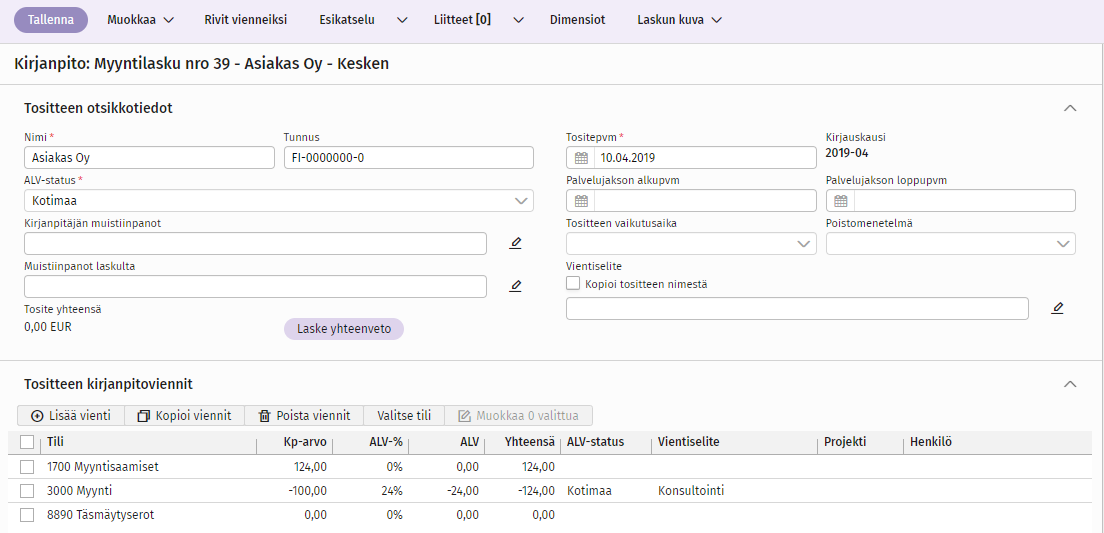The image size is (1104, 533).
Task: Click the Lisää vienti button
Action: click(x=71, y=415)
